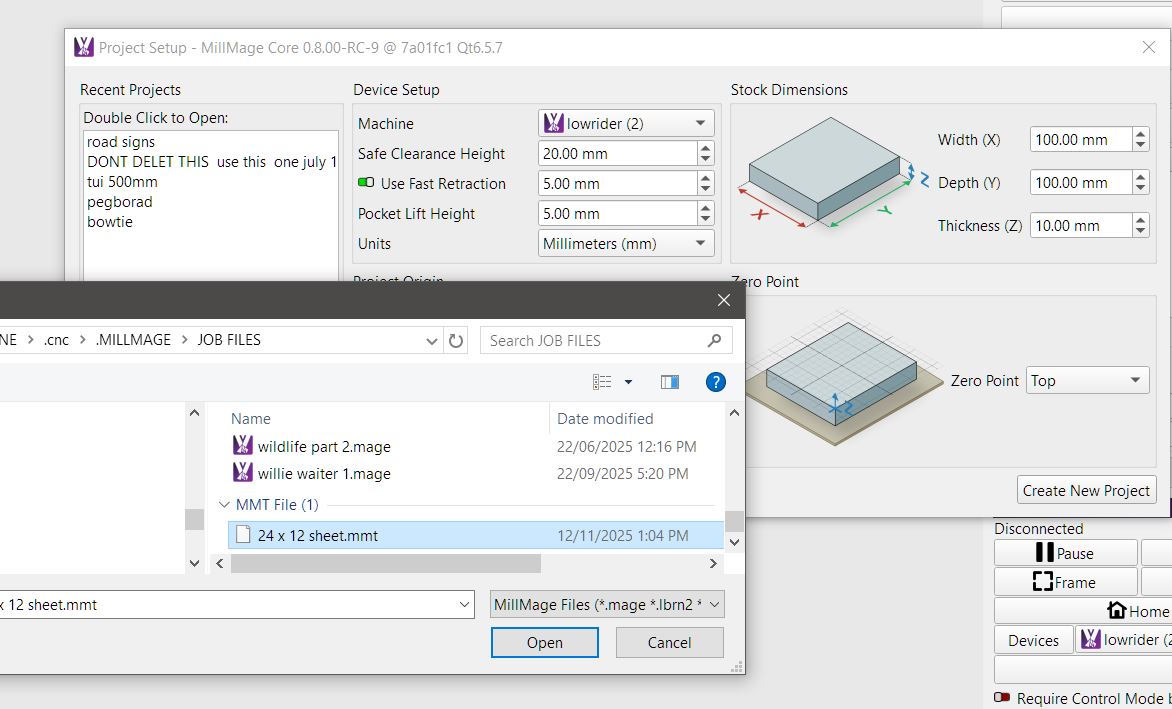This screenshot has height=709, width=1172.
Task: Expand the Units dropdown
Action: (626, 244)
